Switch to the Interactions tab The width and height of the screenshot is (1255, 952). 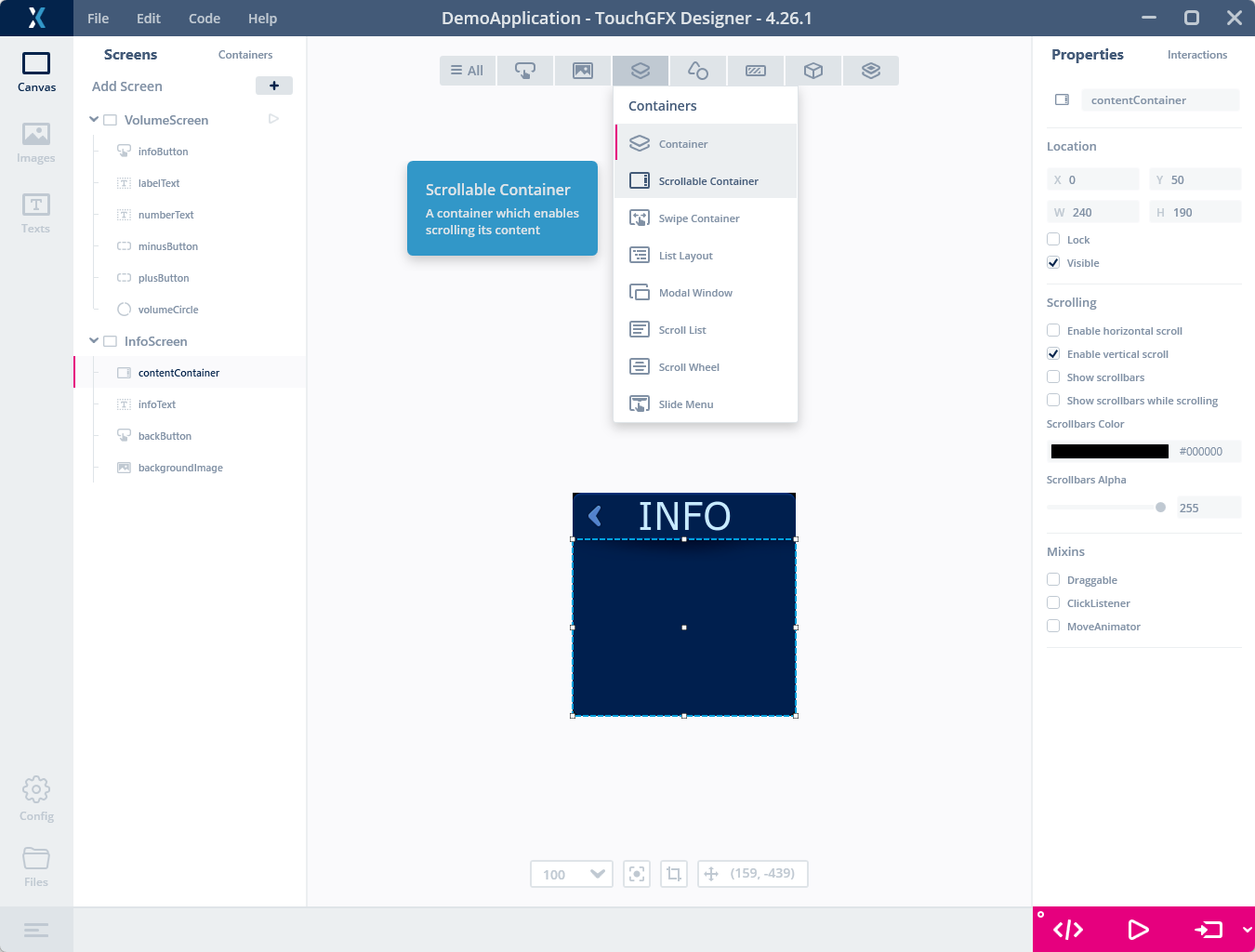click(1196, 55)
